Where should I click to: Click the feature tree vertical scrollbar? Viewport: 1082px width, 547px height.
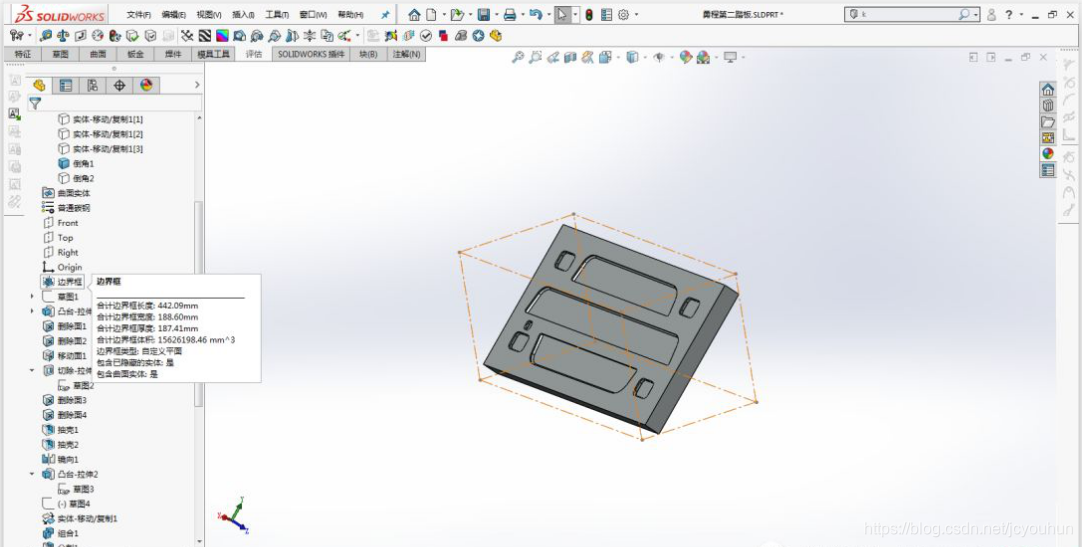[199, 304]
